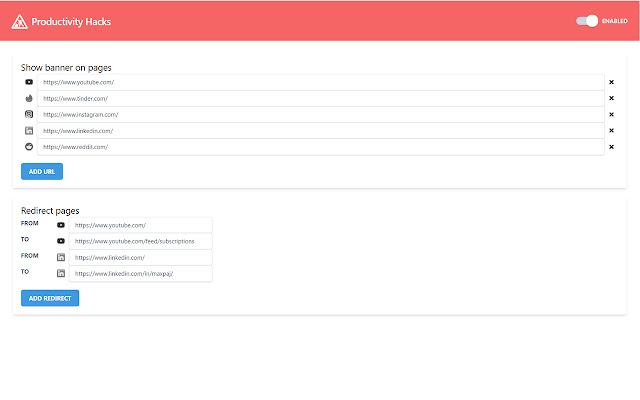The height and width of the screenshot is (400, 640).
Task: Edit the linkedin.com banner URL field
Action: pyautogui.click(x=321, y=131)
